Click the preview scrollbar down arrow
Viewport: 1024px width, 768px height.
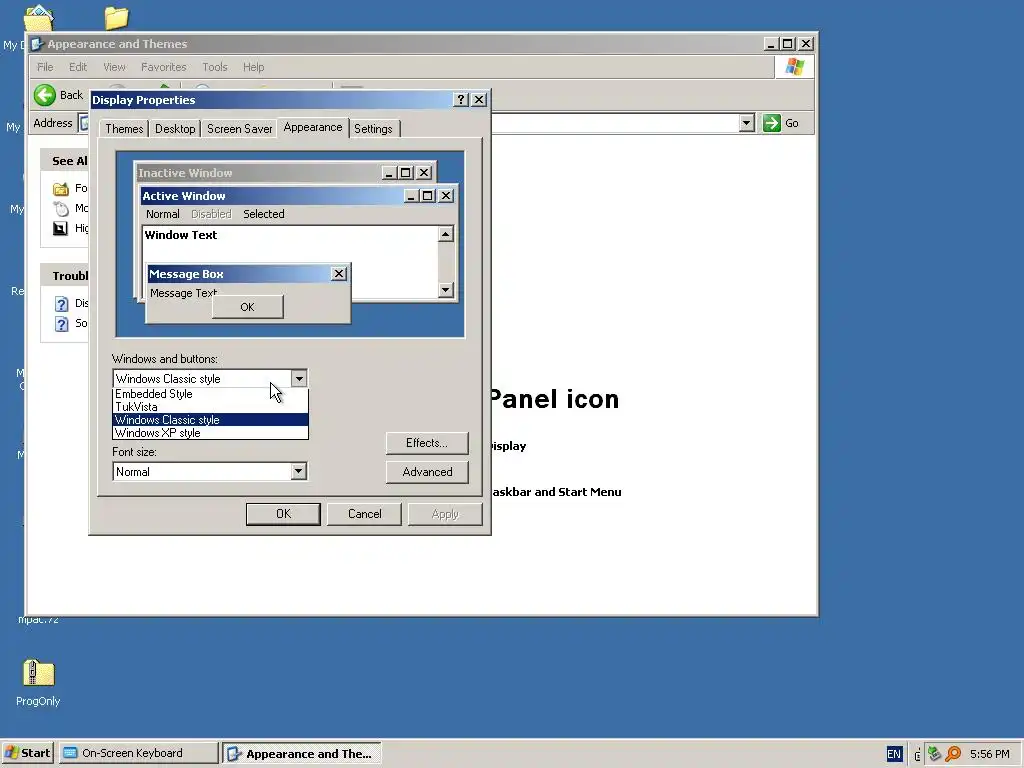445,289
